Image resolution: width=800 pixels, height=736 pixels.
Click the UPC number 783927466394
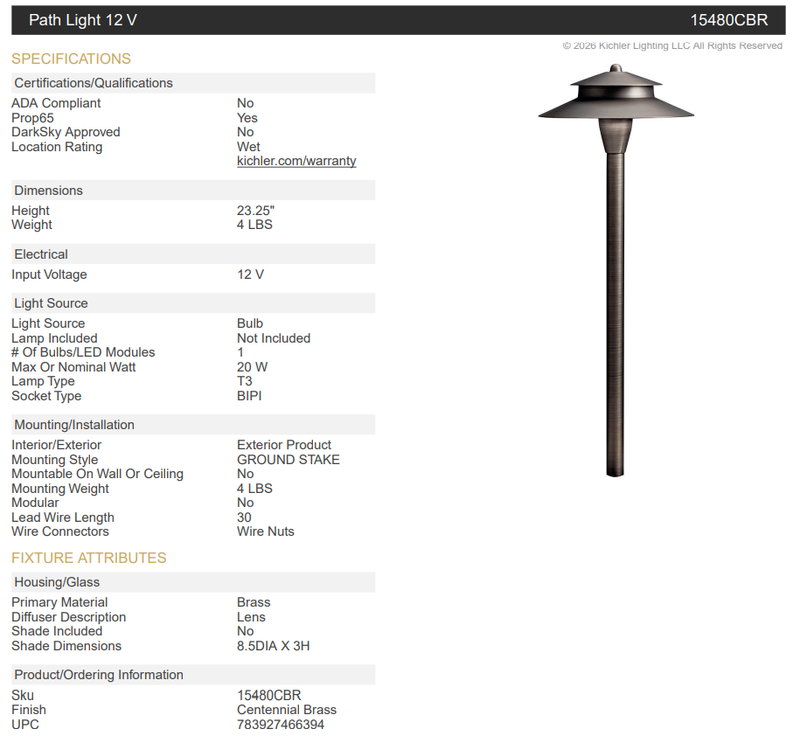click(280, 724)
